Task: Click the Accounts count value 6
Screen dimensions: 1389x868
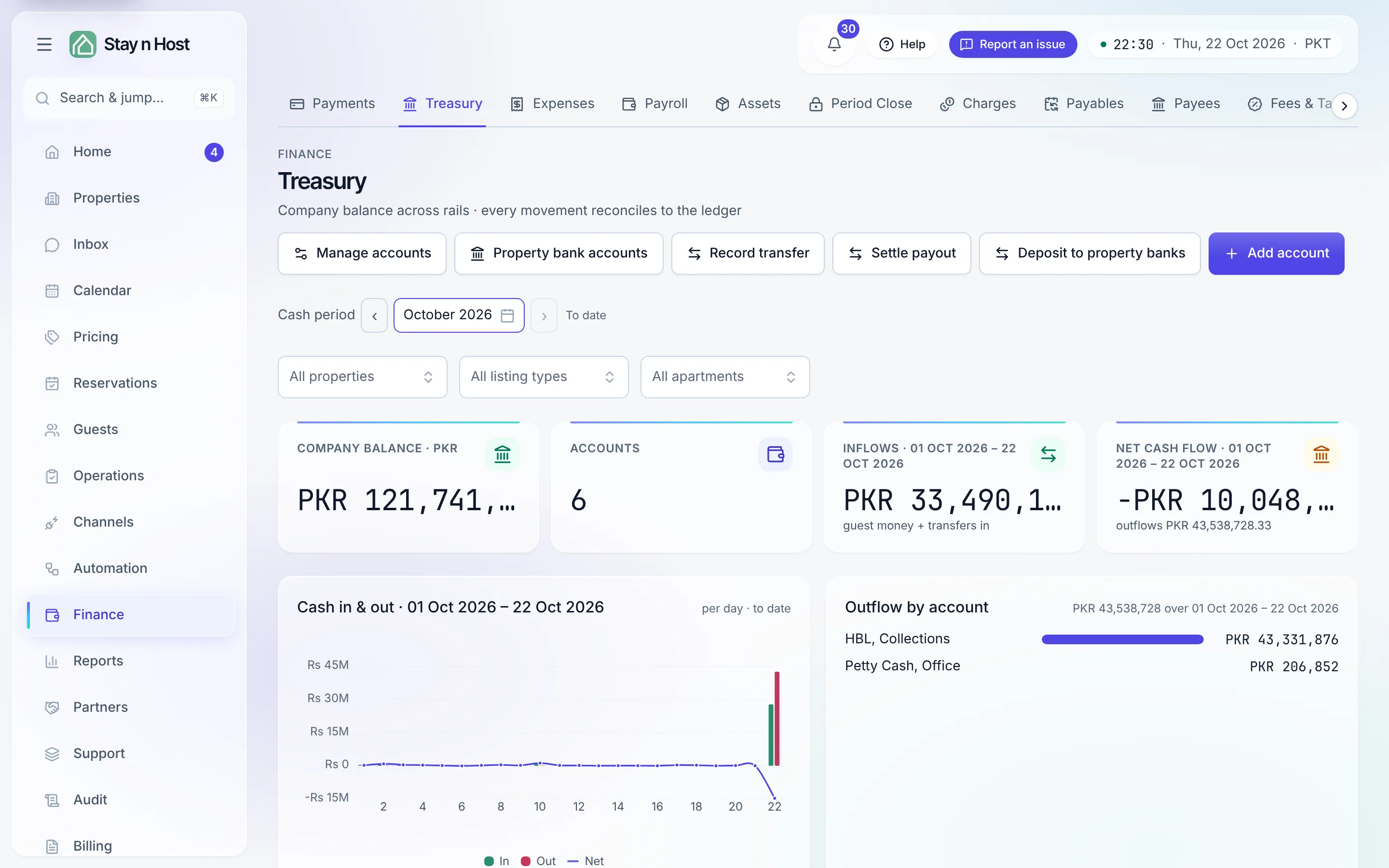Action: click(578, 500)
